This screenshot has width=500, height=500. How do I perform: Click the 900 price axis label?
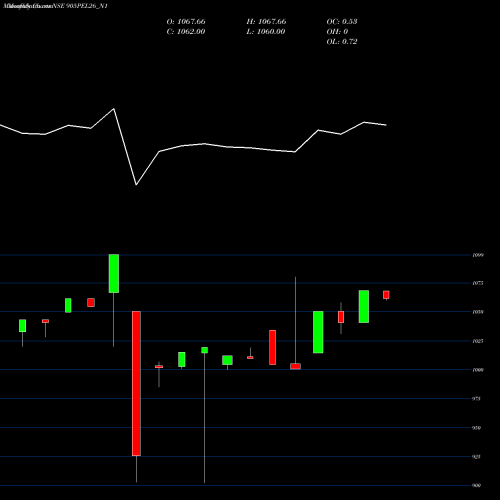pyautogui.click(x=477, y=486)
